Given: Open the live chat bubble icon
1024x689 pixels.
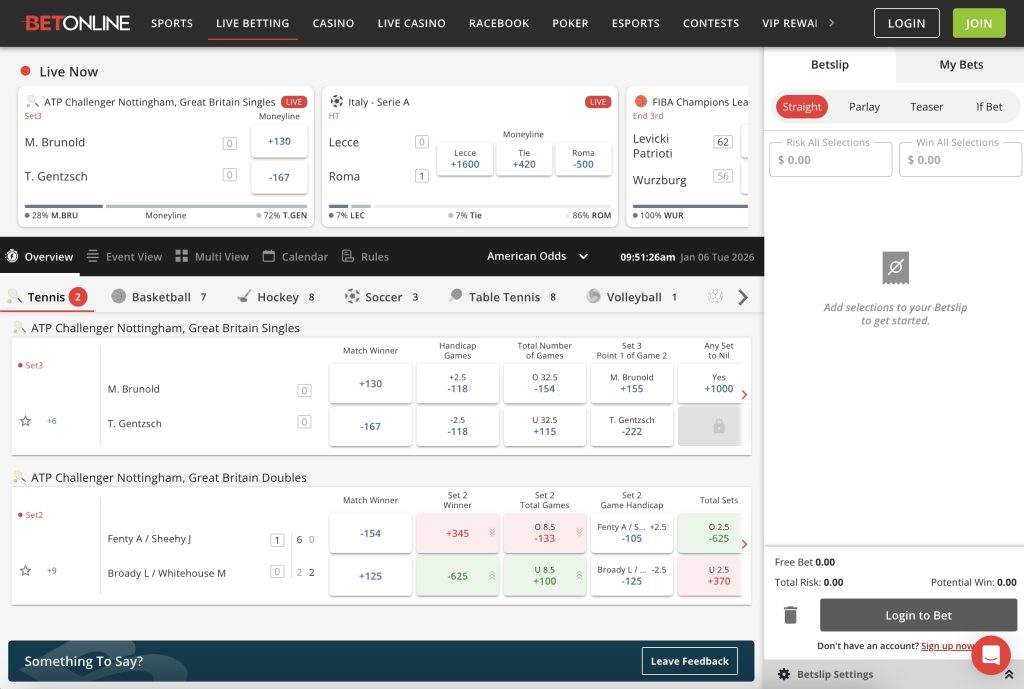Looking at the screenshot, I should click(991, 655).
